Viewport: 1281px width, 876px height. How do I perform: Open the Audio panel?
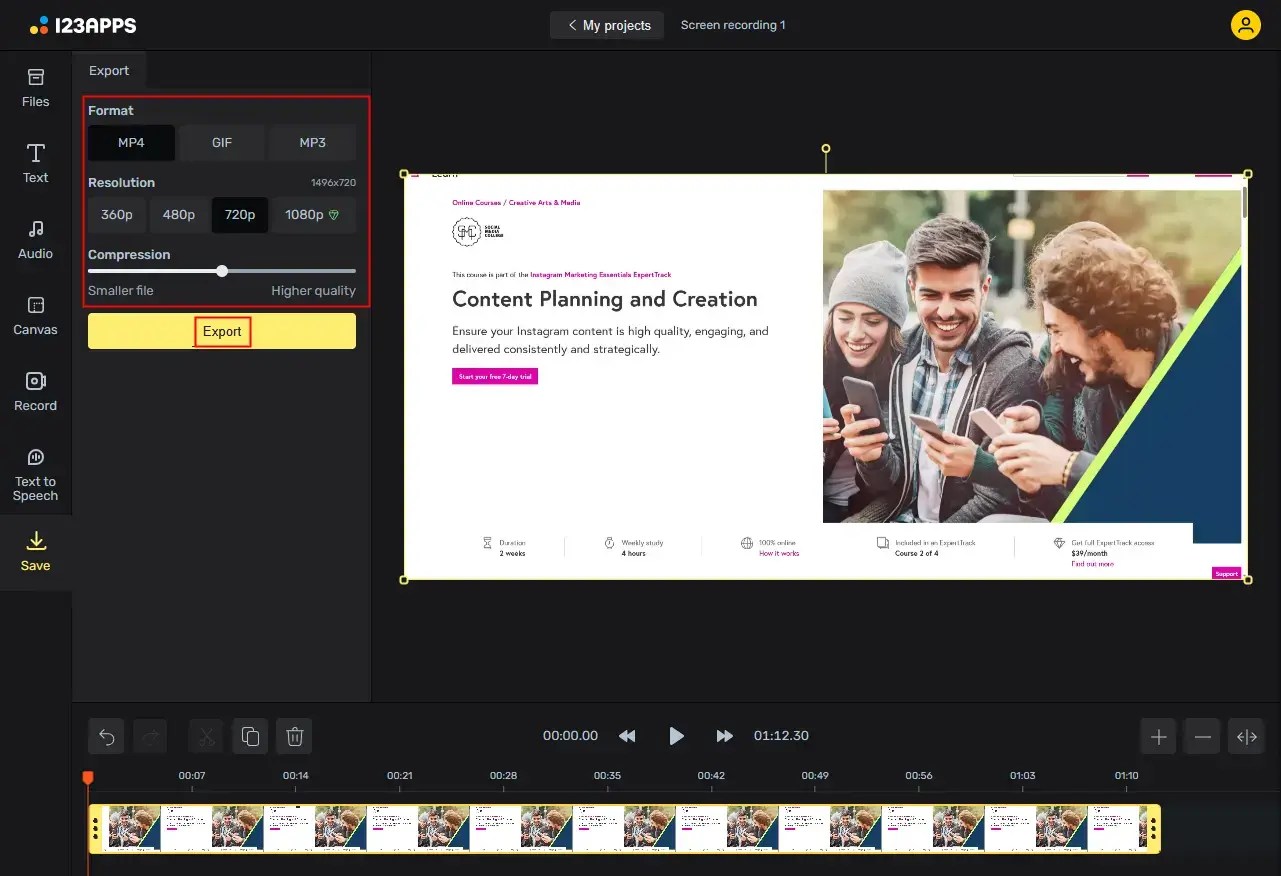pos(35,240)
